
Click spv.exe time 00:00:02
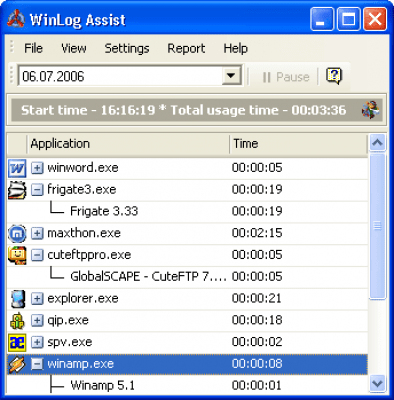257,342
